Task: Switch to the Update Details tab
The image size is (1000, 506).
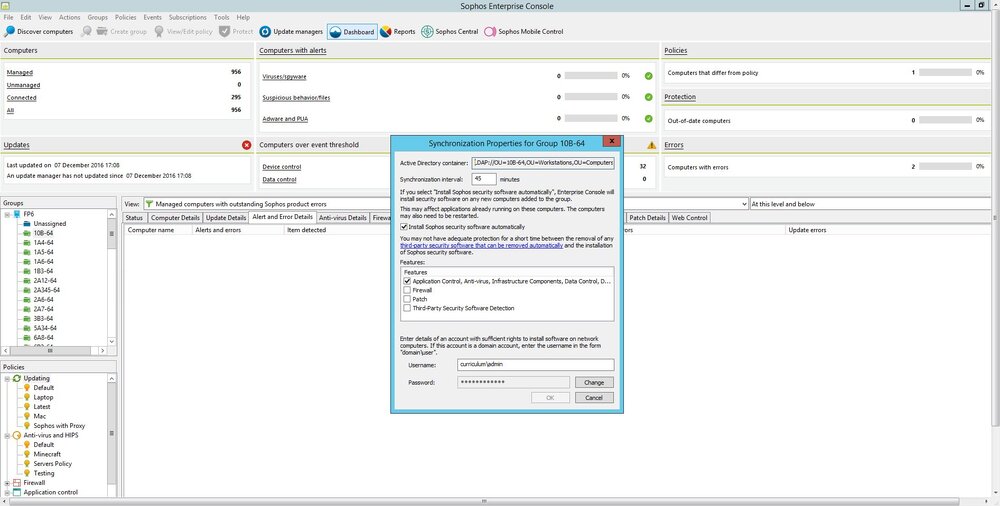Action: 226,218
